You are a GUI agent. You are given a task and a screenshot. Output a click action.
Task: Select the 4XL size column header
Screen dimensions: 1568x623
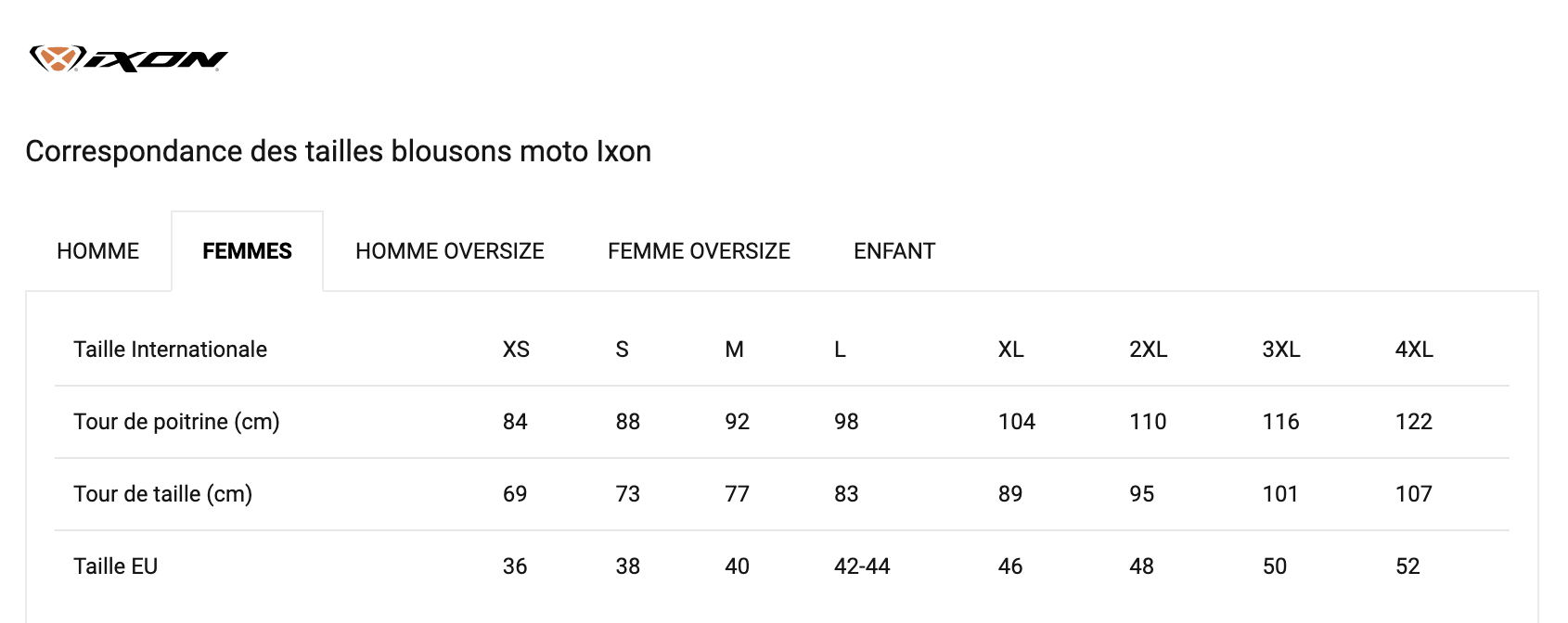pyautogui.click(x=1414, y=350)
